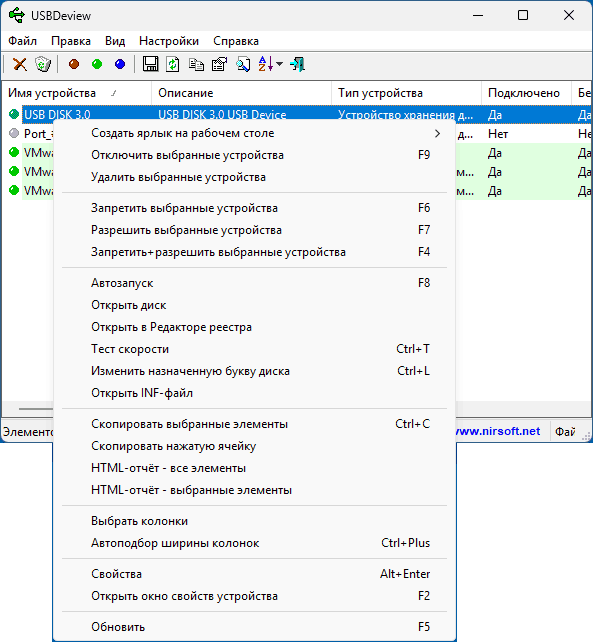This screenshot has height=642, width=593.
Task: Click the USB DISK 3.0 USB Device description cell
Action: coord(222,115)
